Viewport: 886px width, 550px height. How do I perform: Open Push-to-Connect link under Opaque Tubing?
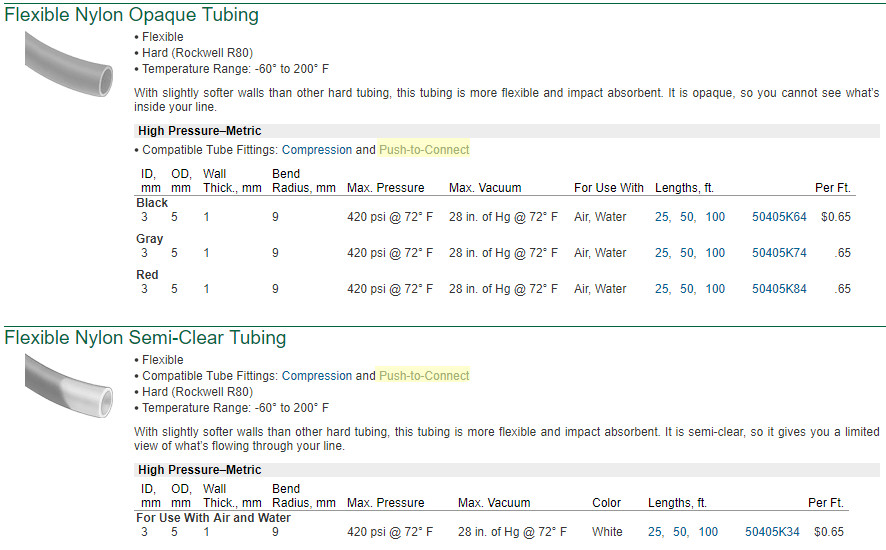coord(424,150)
